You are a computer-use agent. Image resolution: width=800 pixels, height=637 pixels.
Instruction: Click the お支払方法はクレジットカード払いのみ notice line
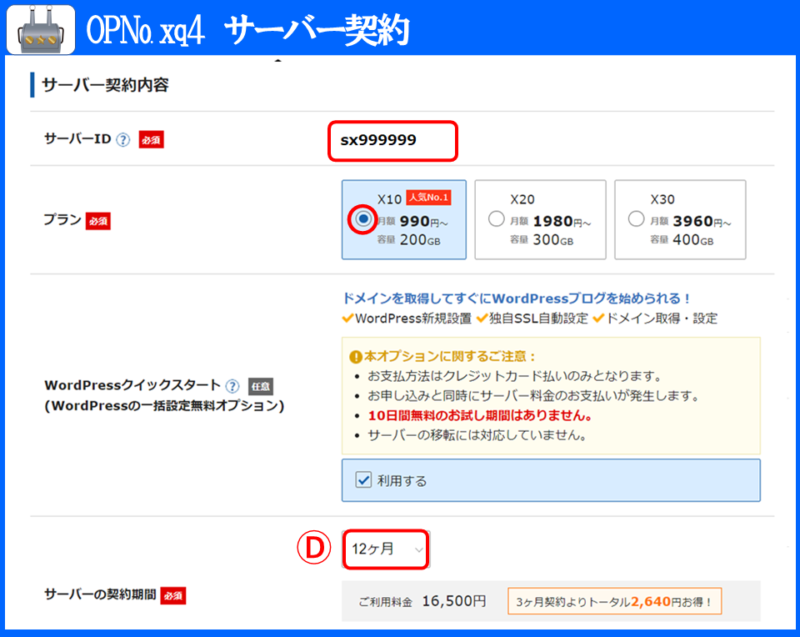[x=514, y=376]
